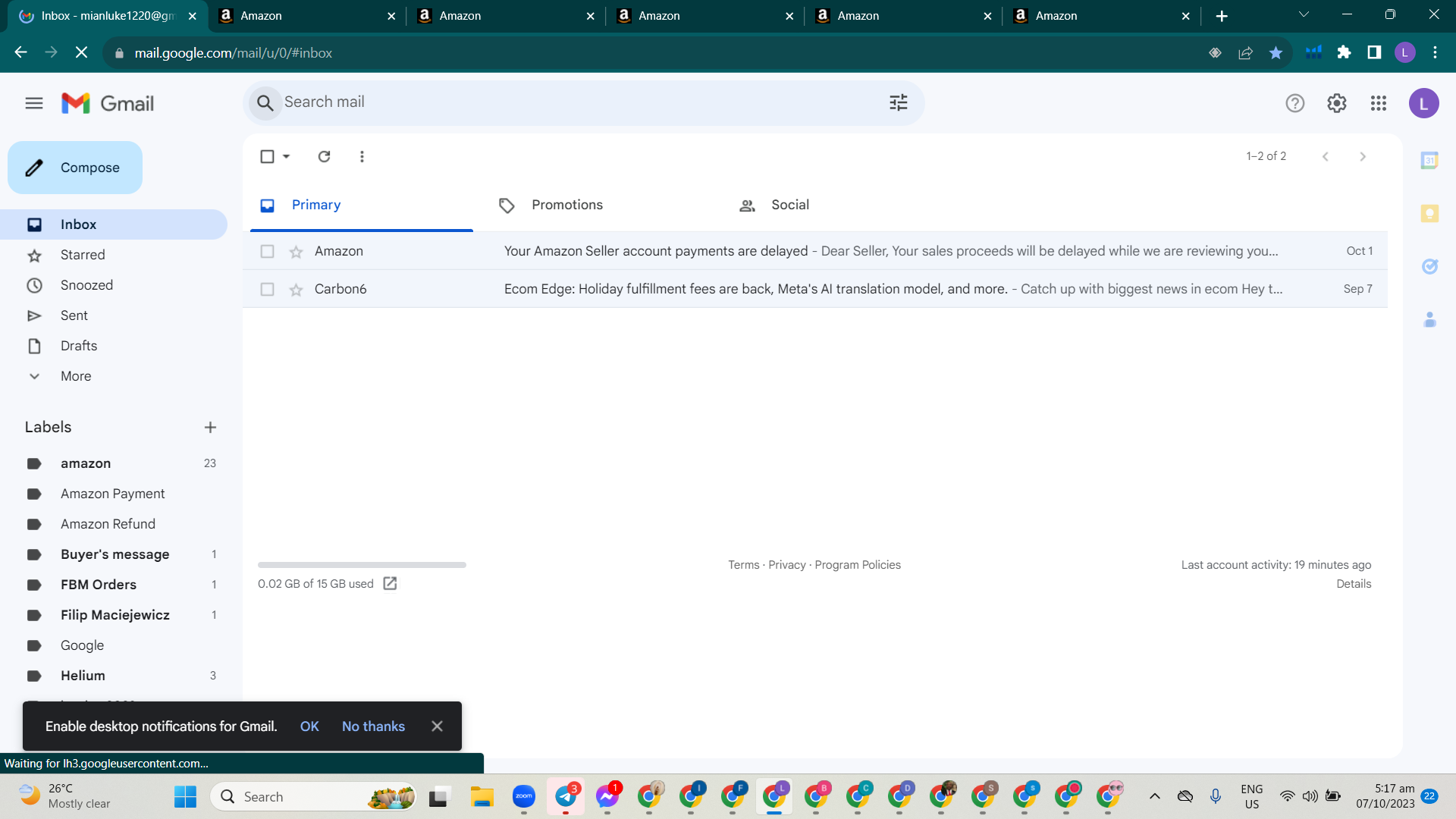Screen dimensions: 1456x819
Task: Open Gmail Settings gear icon
Action: [x=1337, y=103]
